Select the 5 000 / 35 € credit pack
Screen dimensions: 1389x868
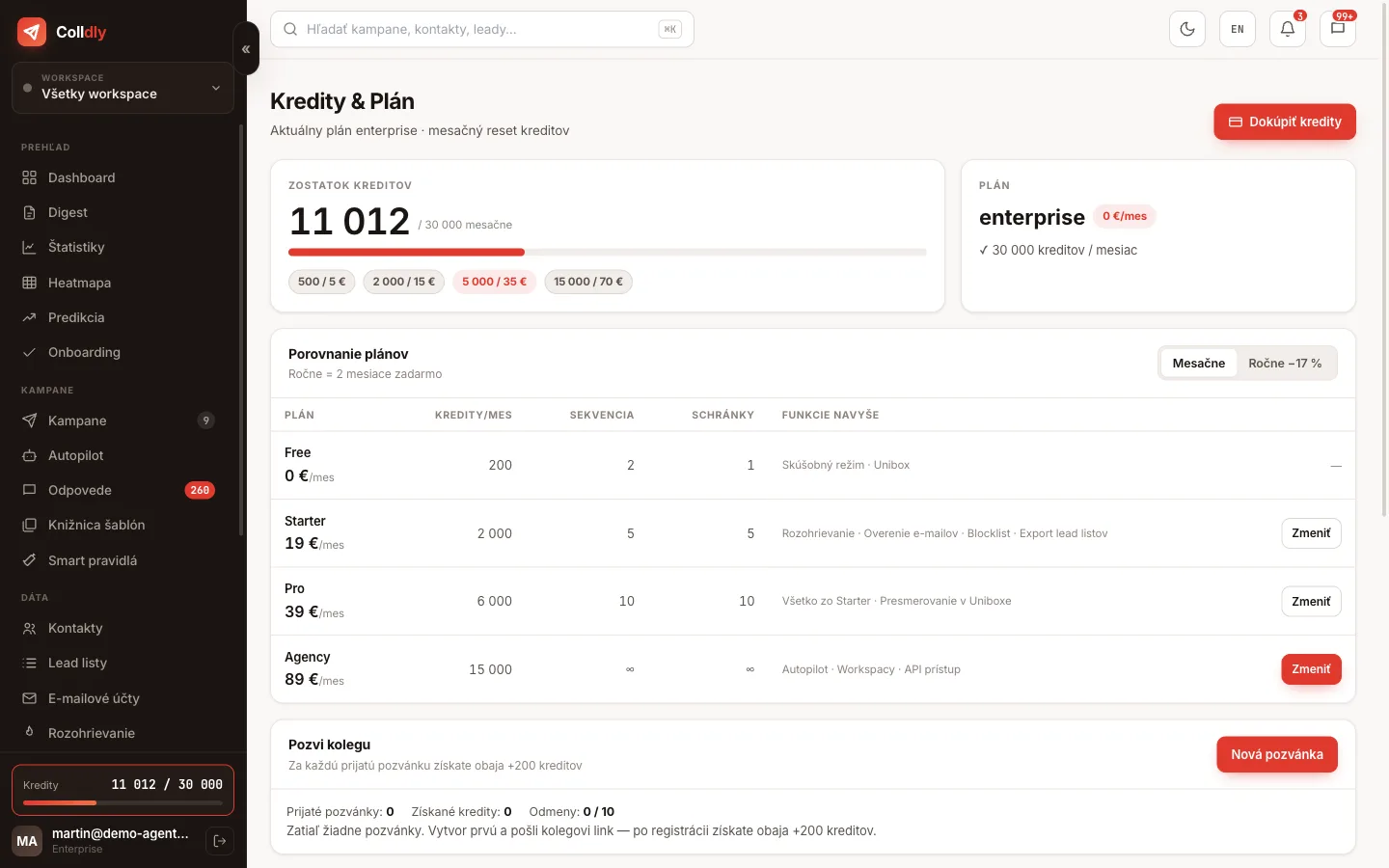coord(494,282)
